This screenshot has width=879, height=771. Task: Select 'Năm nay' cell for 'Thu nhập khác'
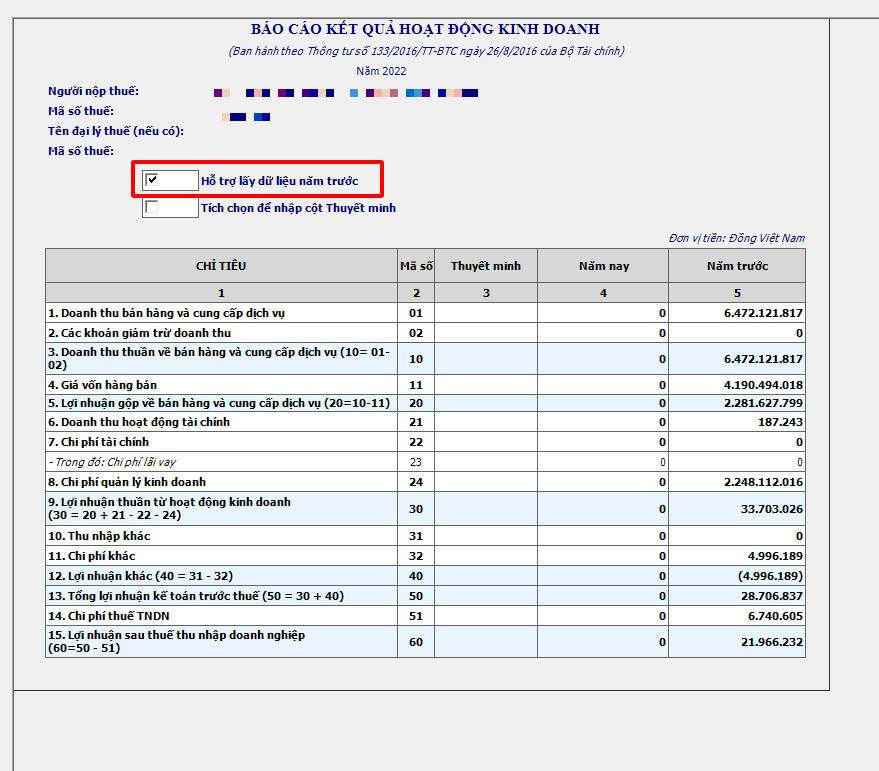(x=602, y=536)
